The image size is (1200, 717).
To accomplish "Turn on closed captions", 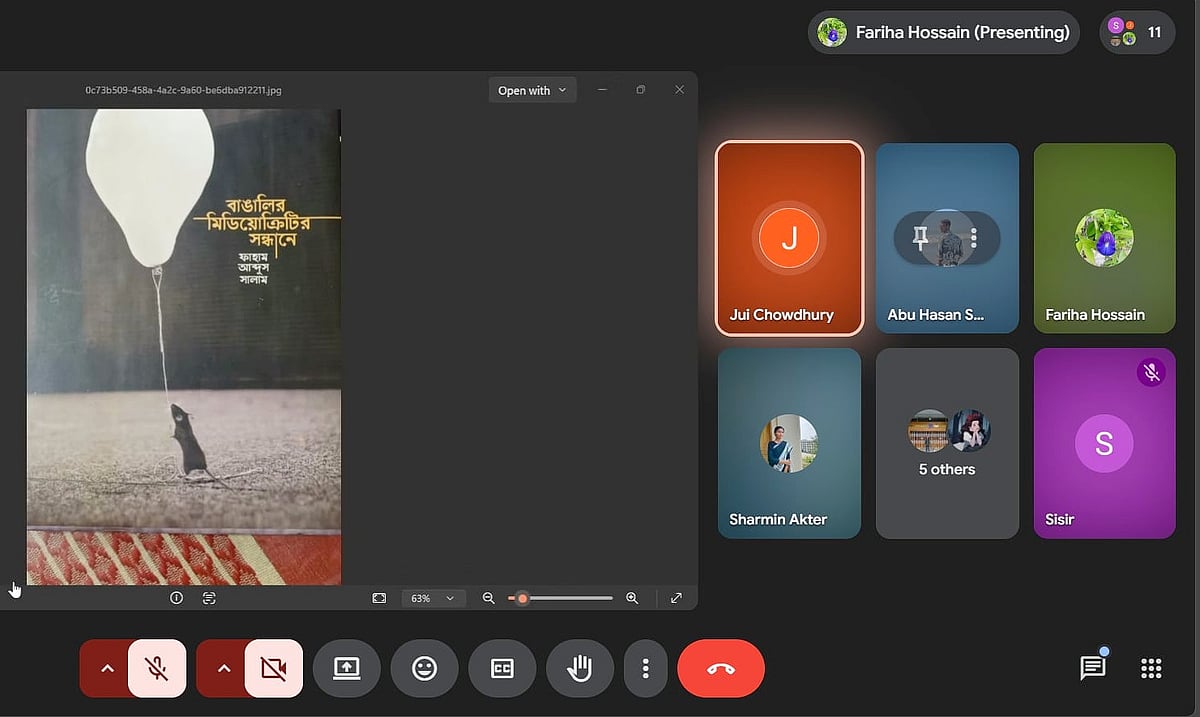I will pos(502,668).
